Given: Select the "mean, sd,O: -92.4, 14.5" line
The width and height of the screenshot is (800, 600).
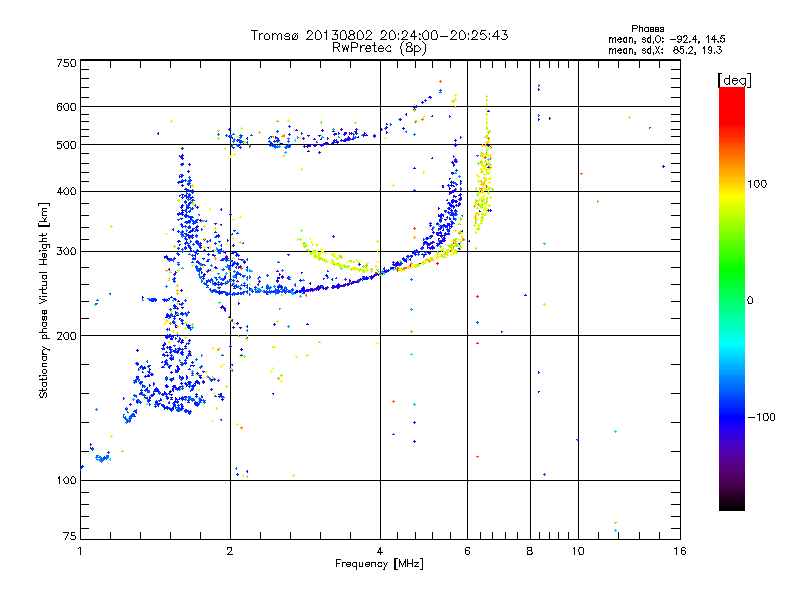Looking at the screenshot, I should 666,39.
